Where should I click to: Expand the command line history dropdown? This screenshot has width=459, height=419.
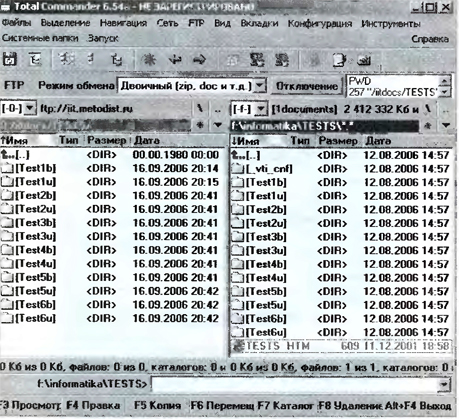point(444,385)
